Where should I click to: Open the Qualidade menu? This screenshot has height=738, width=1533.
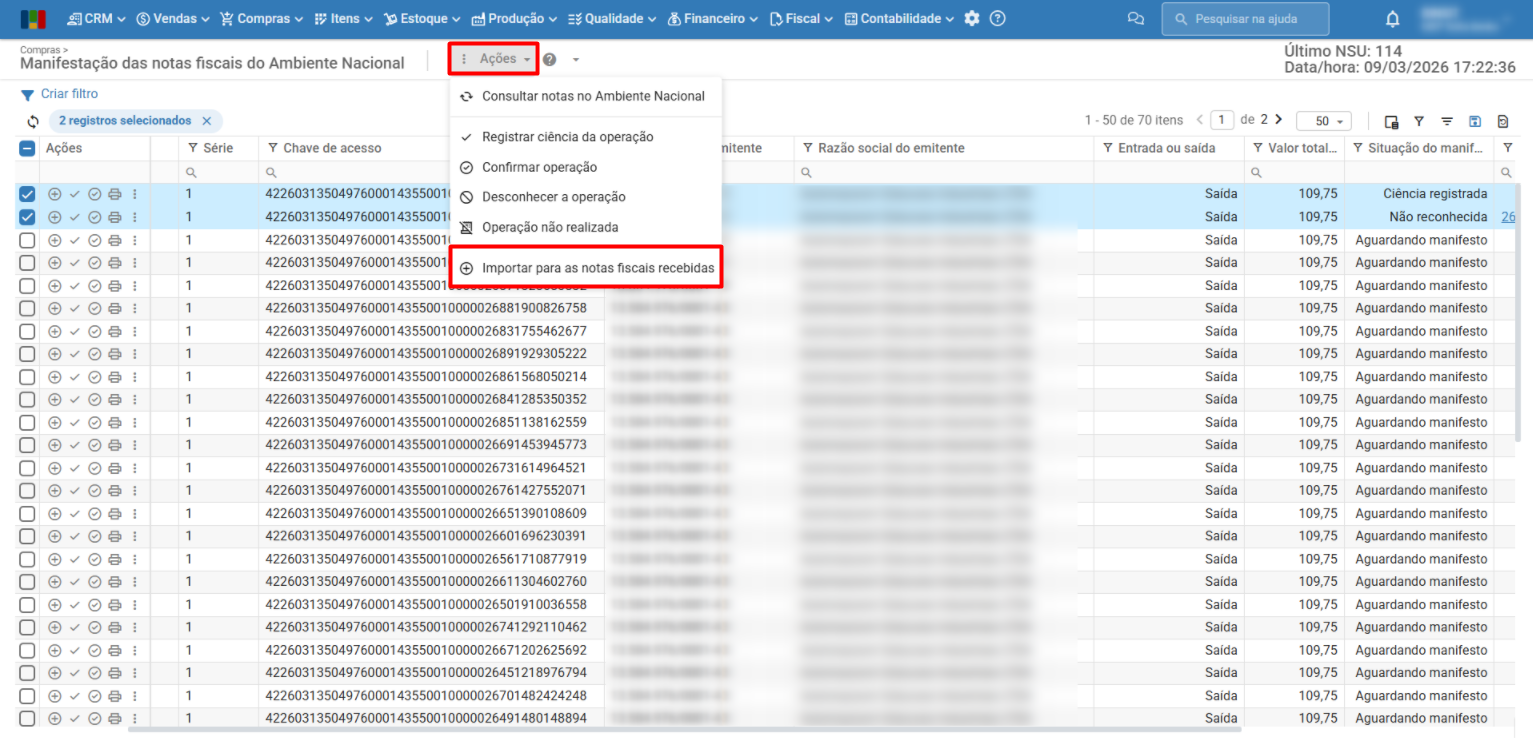pos(612,19)
